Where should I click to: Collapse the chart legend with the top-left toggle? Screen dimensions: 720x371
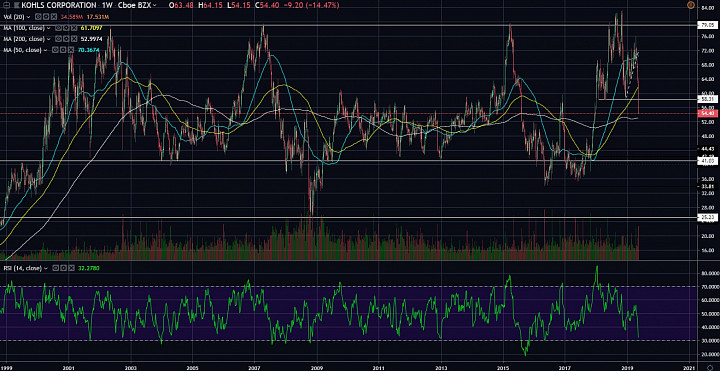6,5
